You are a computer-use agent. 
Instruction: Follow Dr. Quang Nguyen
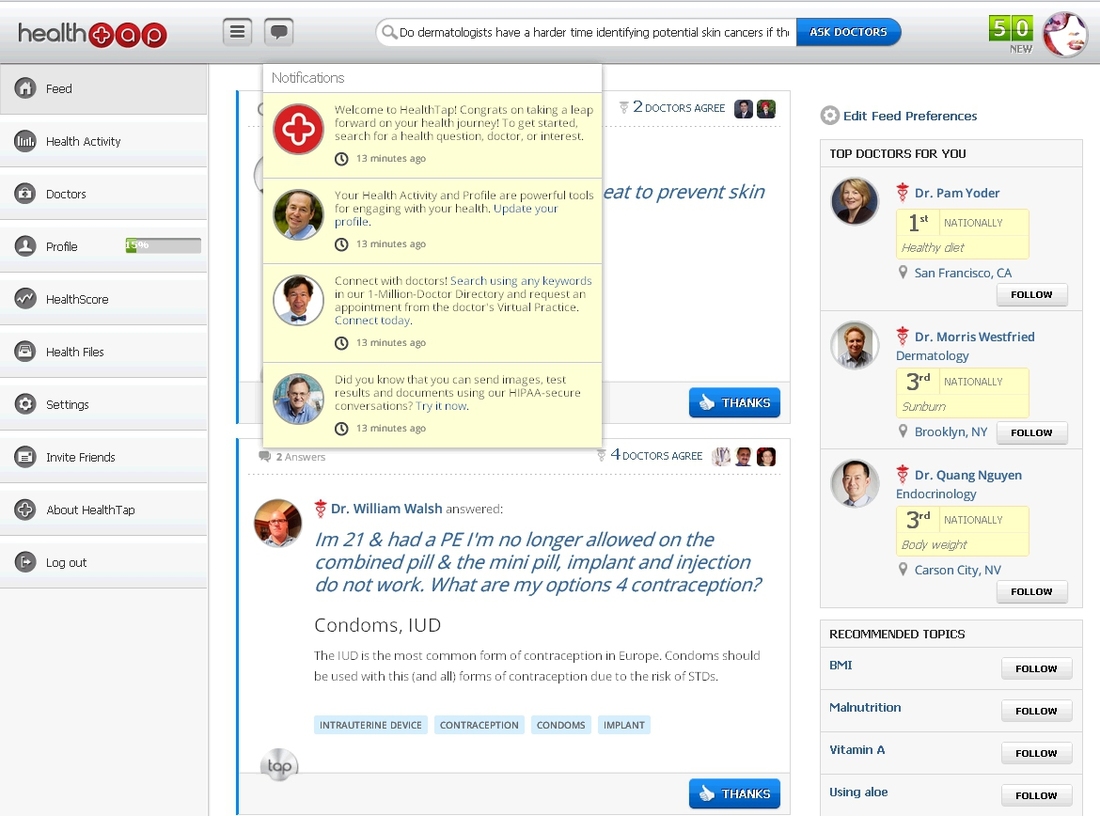click(1031, 592)
